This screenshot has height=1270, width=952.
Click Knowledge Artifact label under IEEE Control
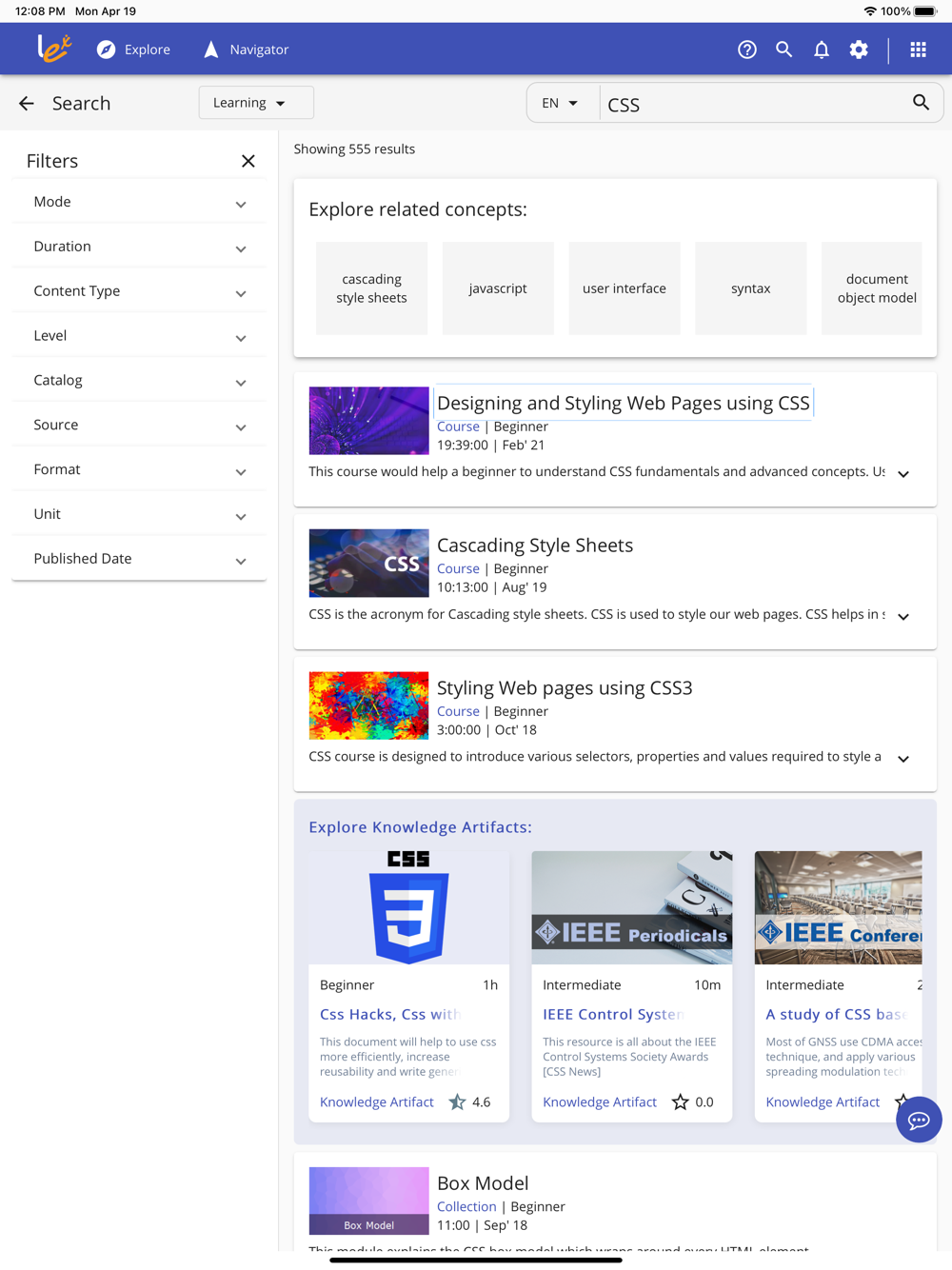click(600, 1101)
